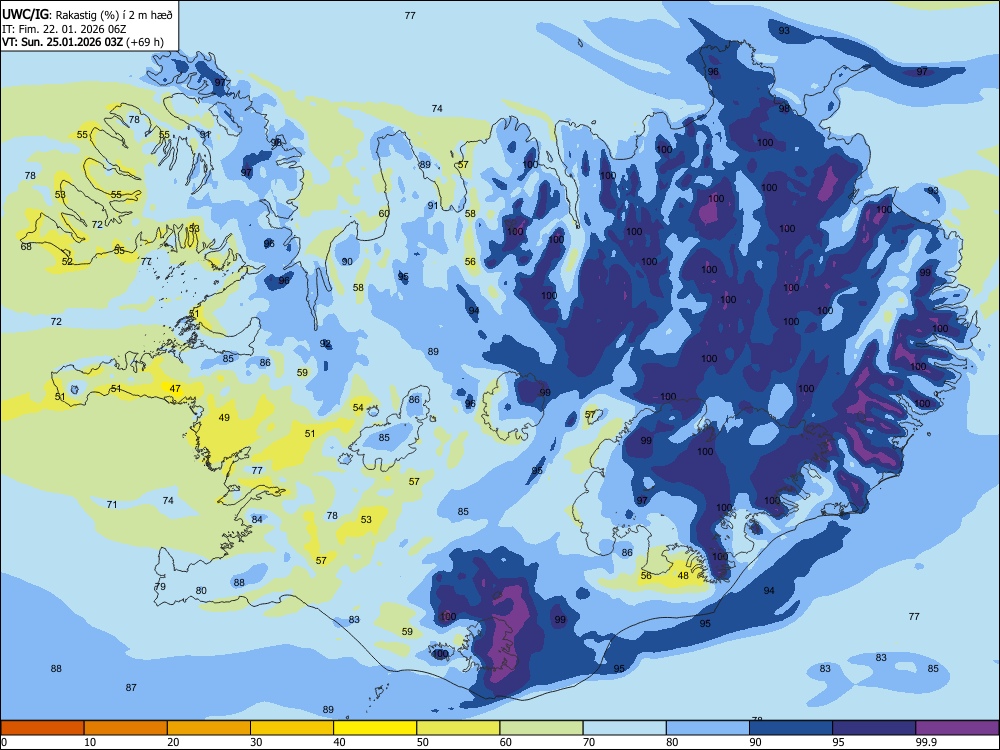
Task: Select the amber 20–30 legend color block
Action: pyautogui.click(x=209, y=728)
